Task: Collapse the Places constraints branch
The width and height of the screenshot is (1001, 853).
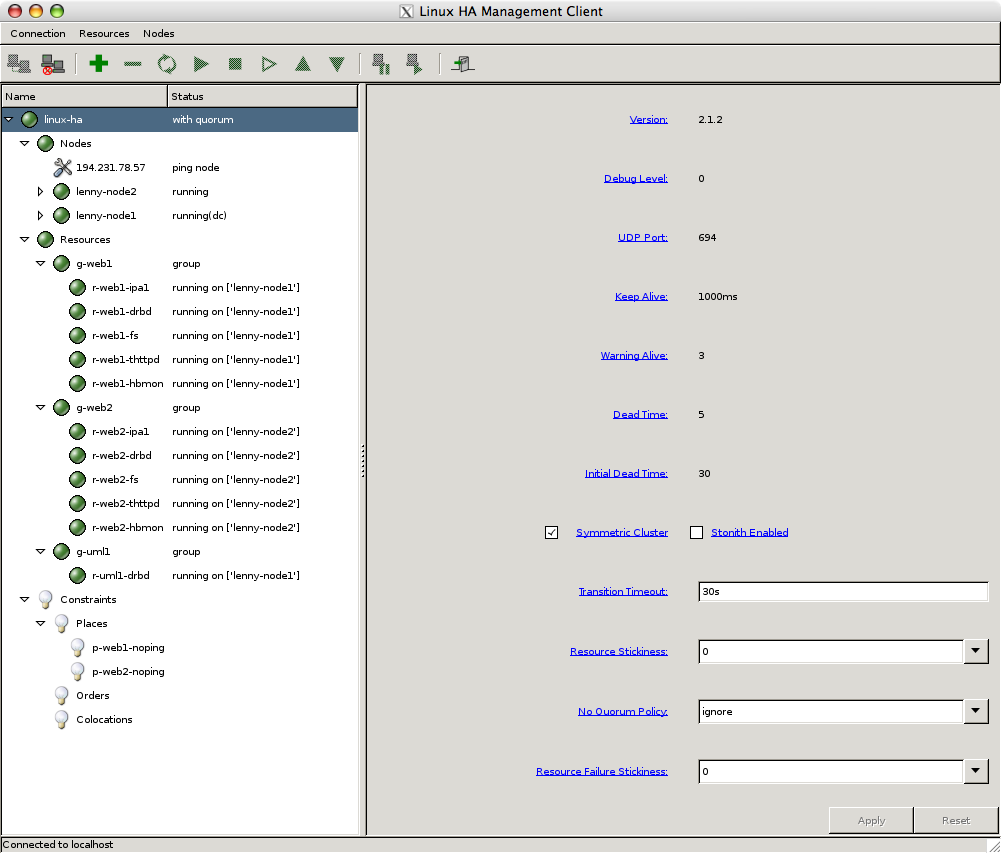Action: pos(41,623)
